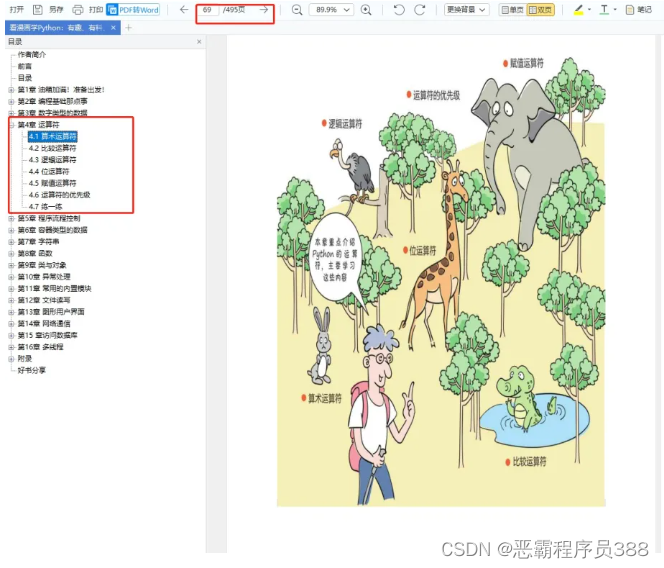Click the page number field showing 69
The image size is (664, 568).
point(209,9)
